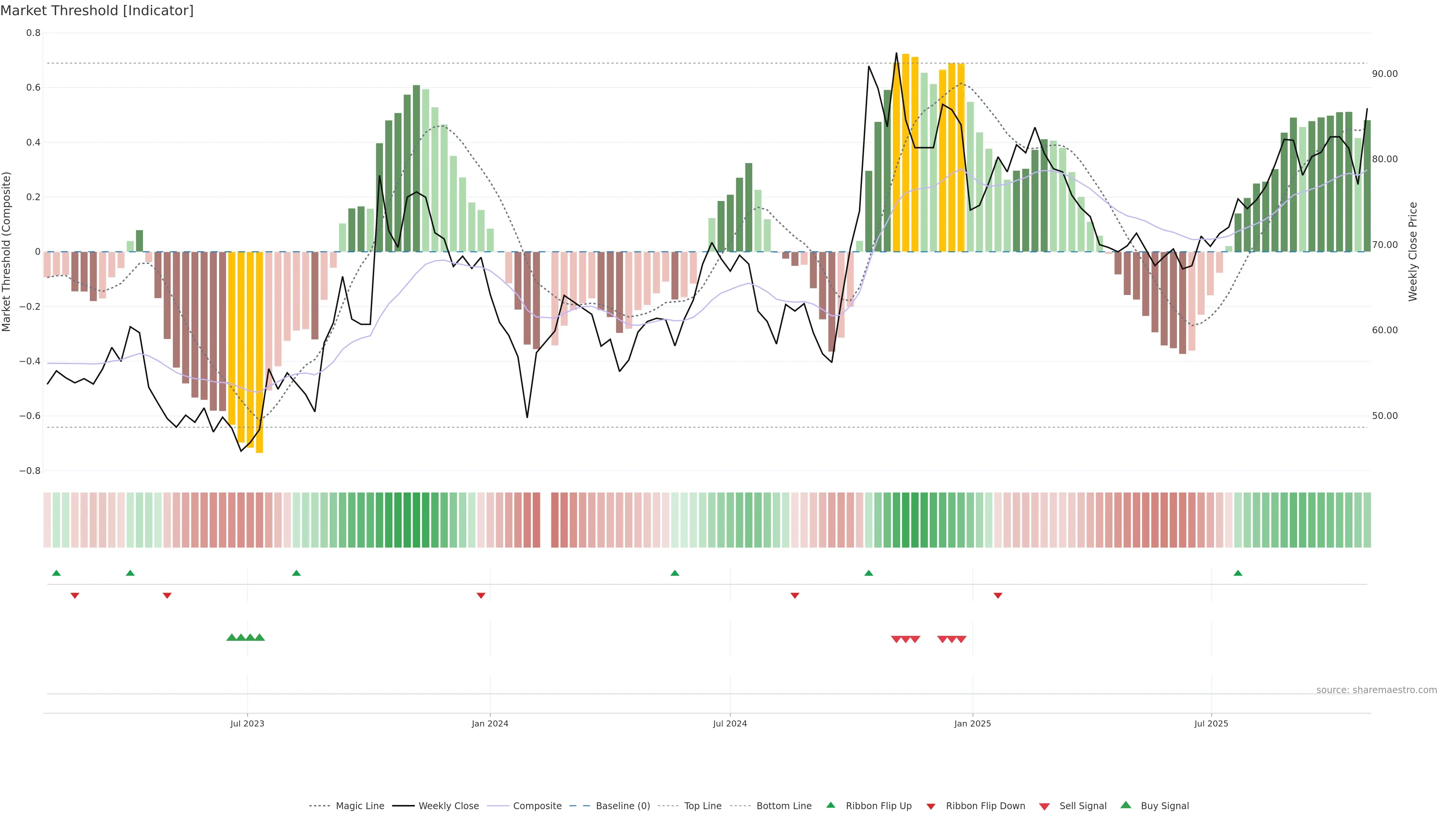Click the Ribbon Flip Up legend triangle

coord(830,805)
